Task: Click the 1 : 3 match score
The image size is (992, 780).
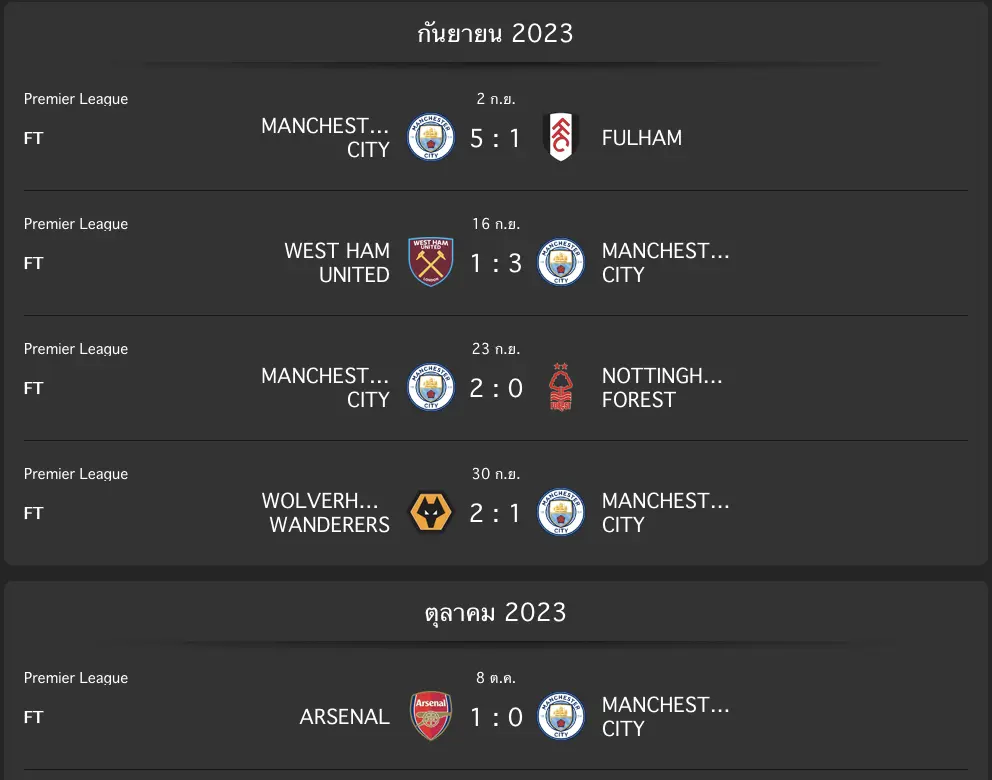Action: (x=496, y=264)
